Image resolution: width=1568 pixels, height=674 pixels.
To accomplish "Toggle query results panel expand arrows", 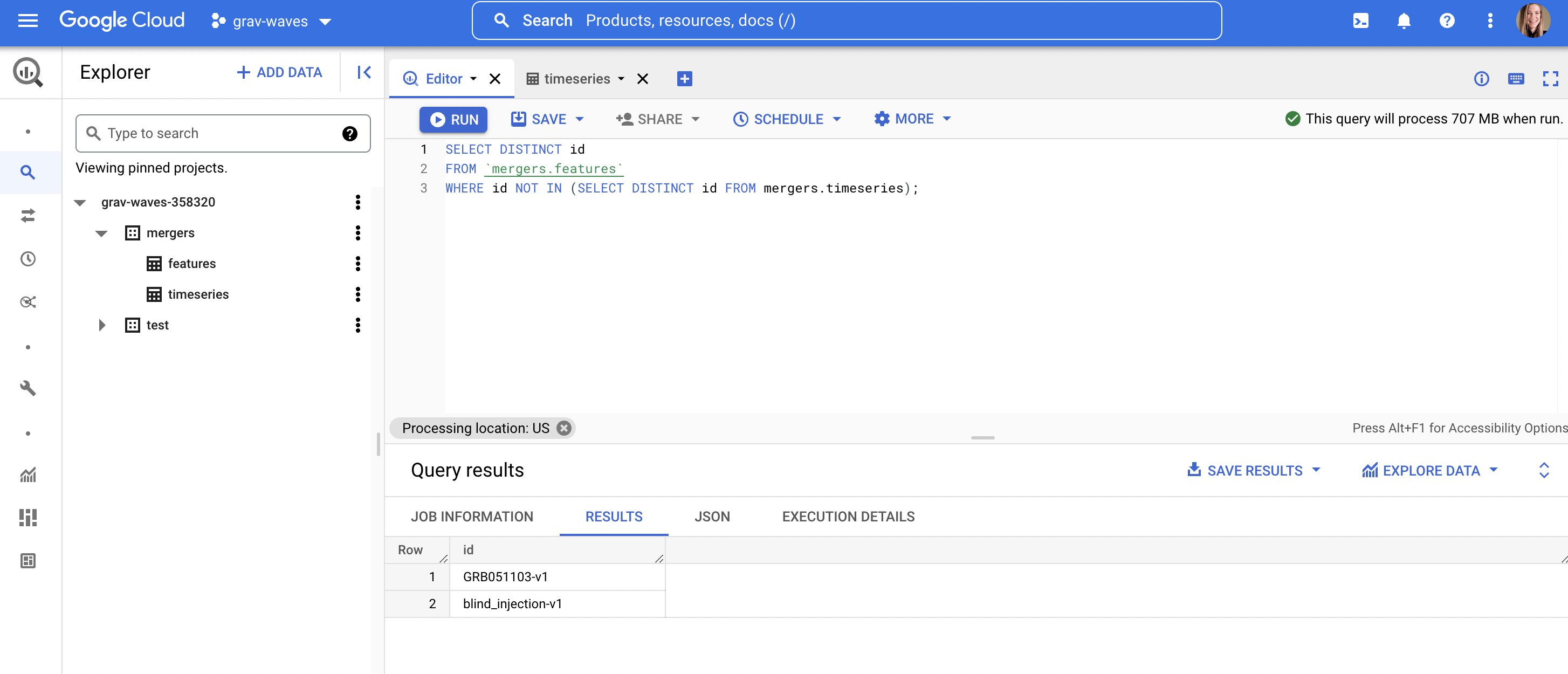I will pyautogui.click(x=1544, y=470).
